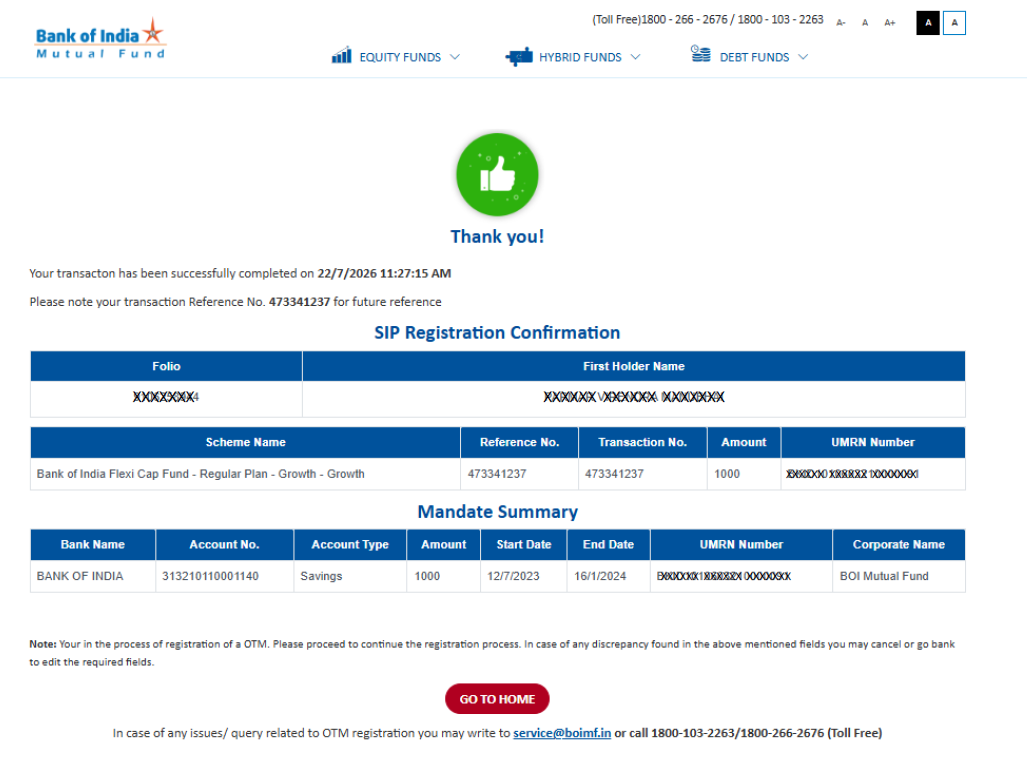Select transaction Reference No. 473341237 in message
The image size is (1027, 757).
(x=299, y=302)
